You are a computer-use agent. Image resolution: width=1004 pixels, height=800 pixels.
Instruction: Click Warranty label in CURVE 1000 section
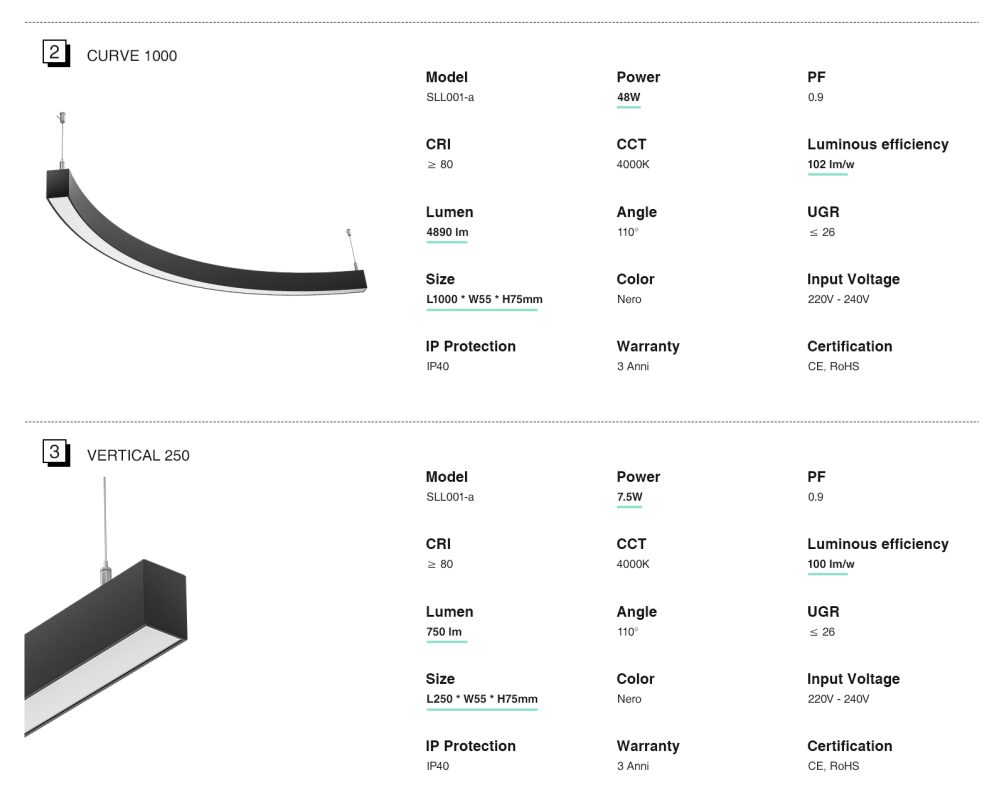(x=647, y=346)
